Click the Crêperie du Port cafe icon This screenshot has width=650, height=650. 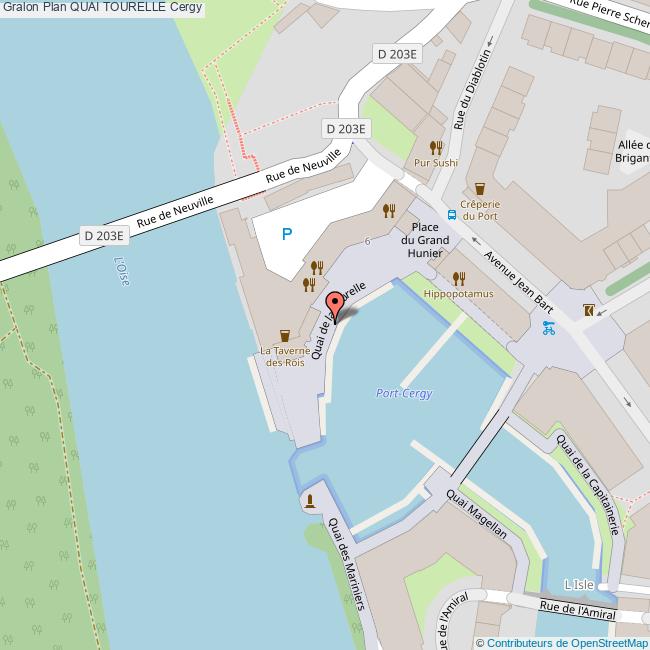click(480, 189)
